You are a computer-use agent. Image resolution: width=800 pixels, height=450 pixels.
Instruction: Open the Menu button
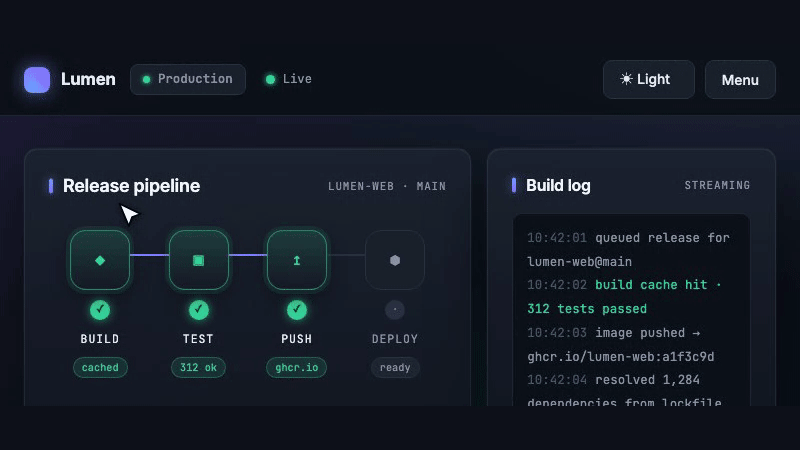click(740, 80)
